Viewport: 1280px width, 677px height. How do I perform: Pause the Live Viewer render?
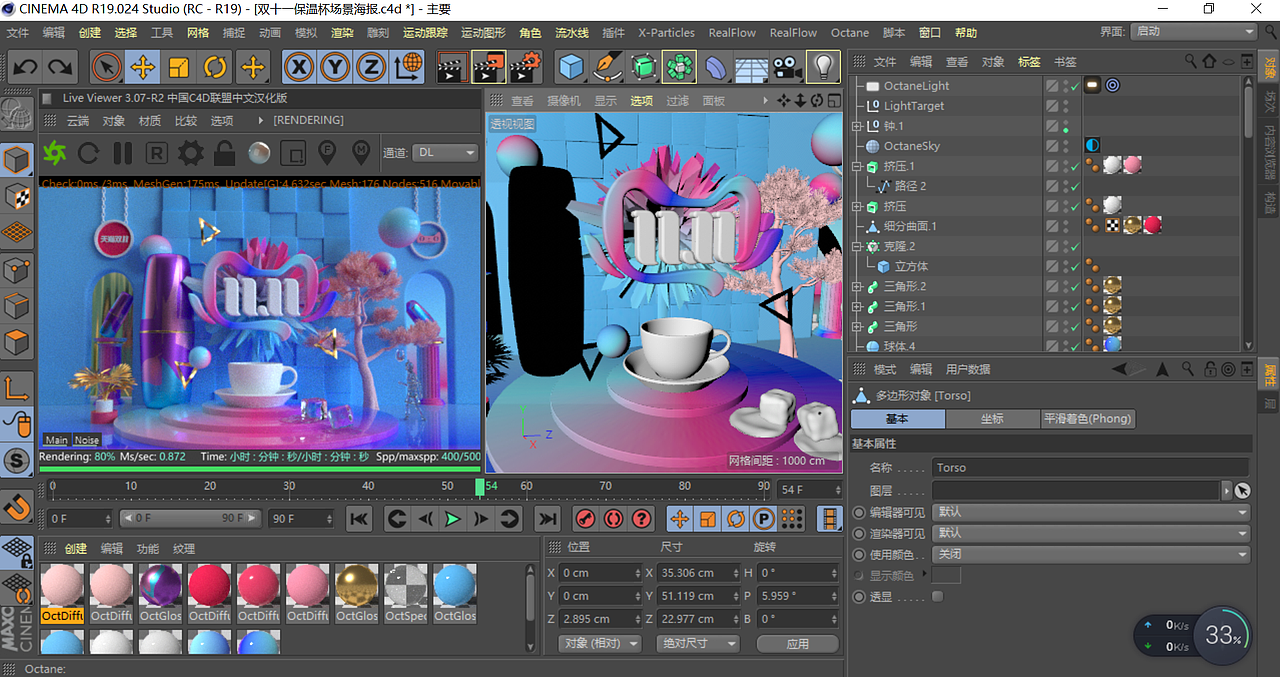(123, 153)
